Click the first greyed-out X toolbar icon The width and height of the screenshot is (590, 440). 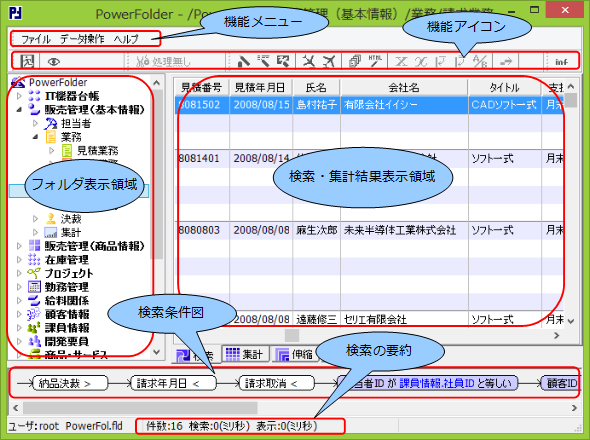point(401,61)
